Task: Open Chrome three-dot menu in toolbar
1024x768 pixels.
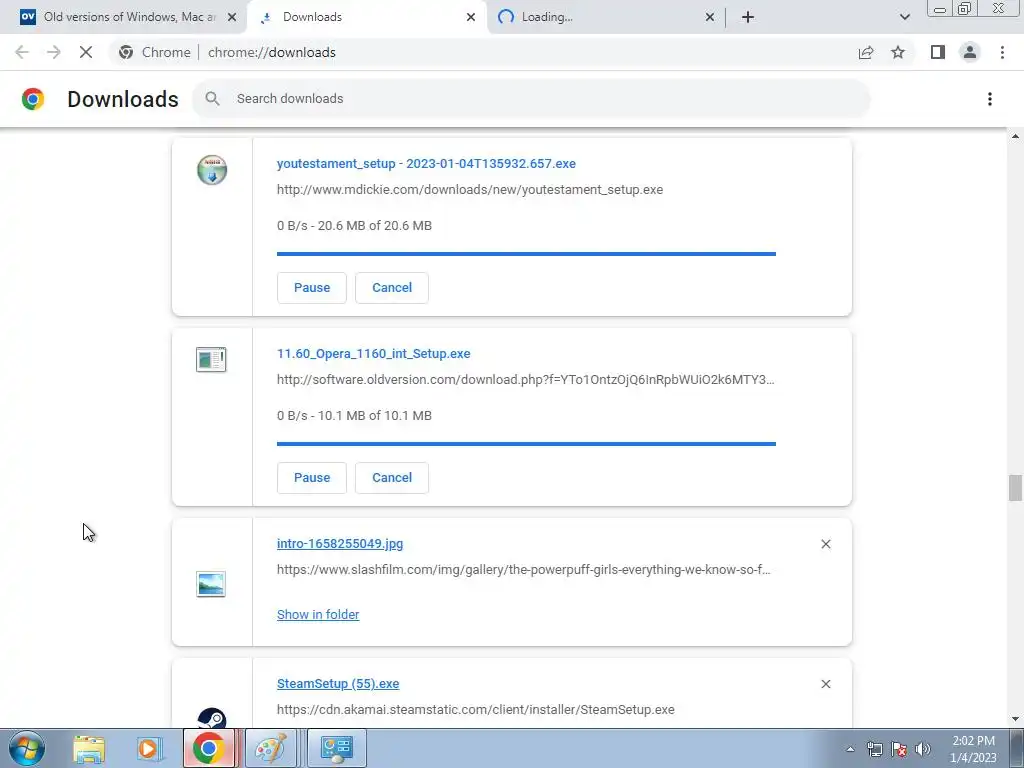Action: [1002, 52]
